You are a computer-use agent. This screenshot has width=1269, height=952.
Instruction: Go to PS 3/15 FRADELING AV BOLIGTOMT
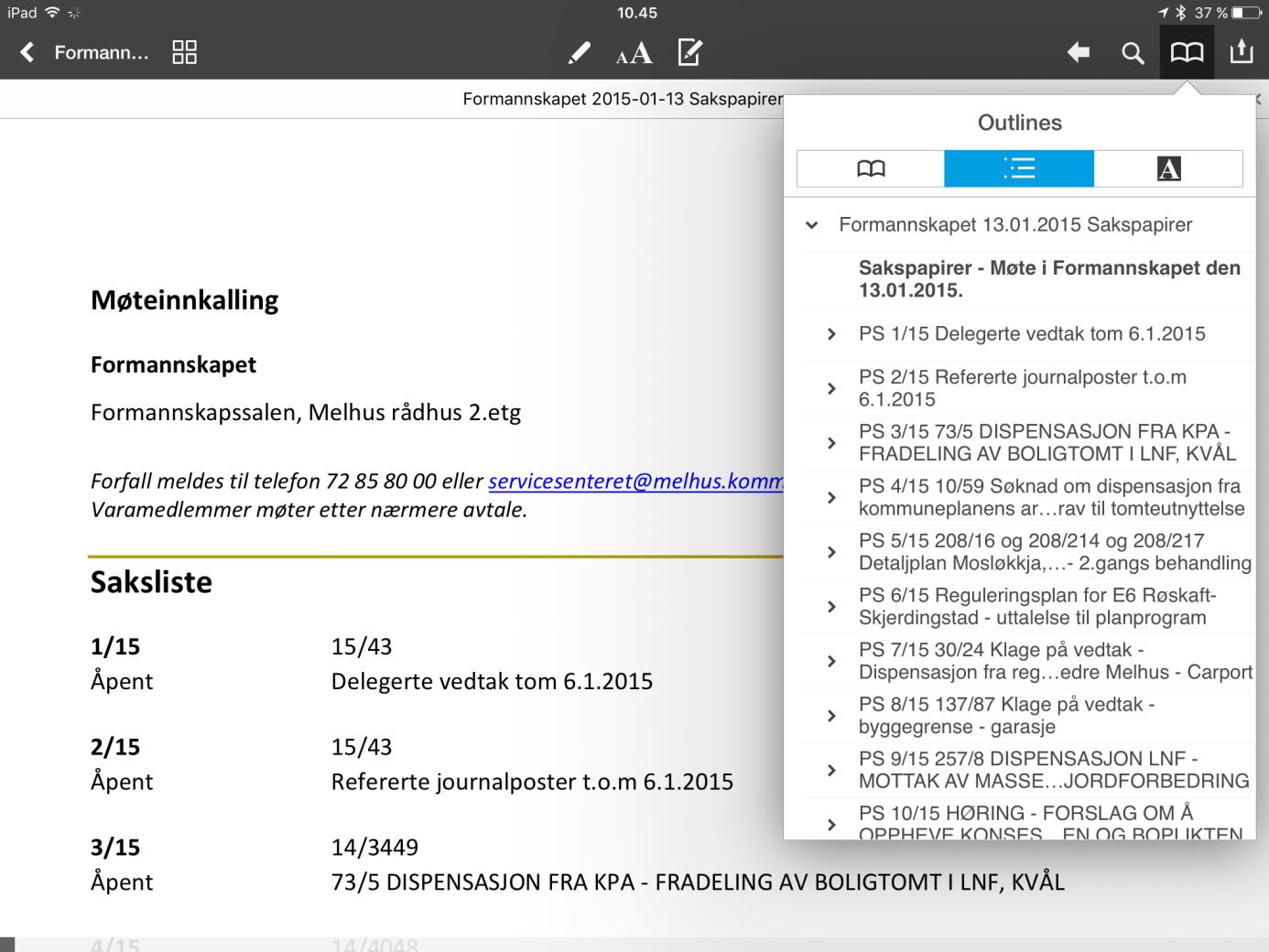click(1047, 443)
